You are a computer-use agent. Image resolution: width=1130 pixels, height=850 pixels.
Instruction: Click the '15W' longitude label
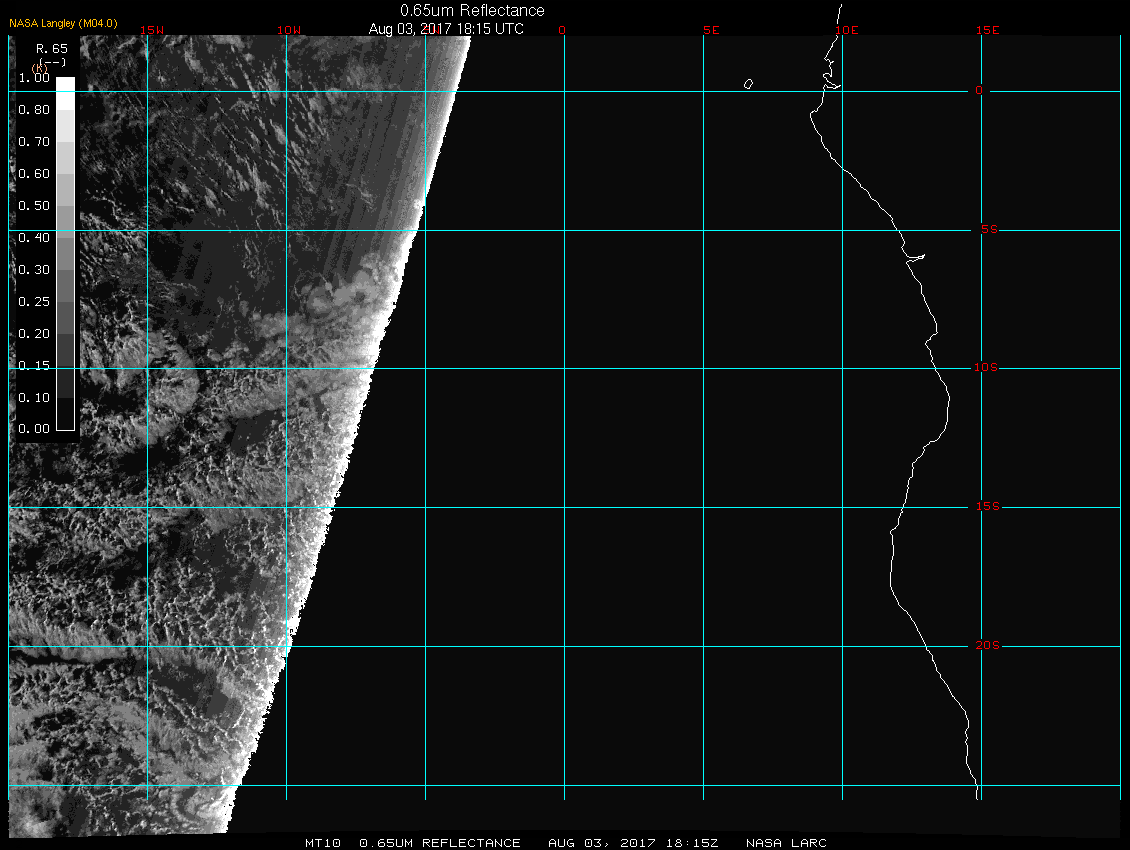152,30
